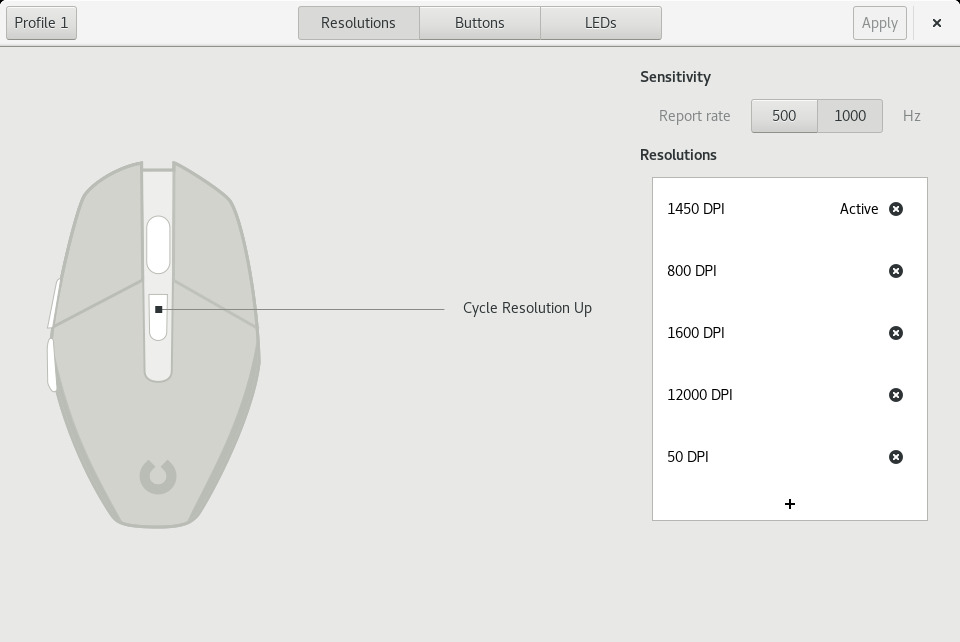Image resolution: width=960 pixels, height=642 pixels.
Task: Remove the 1450 DPI resolution entry
Action: point(896,209)
